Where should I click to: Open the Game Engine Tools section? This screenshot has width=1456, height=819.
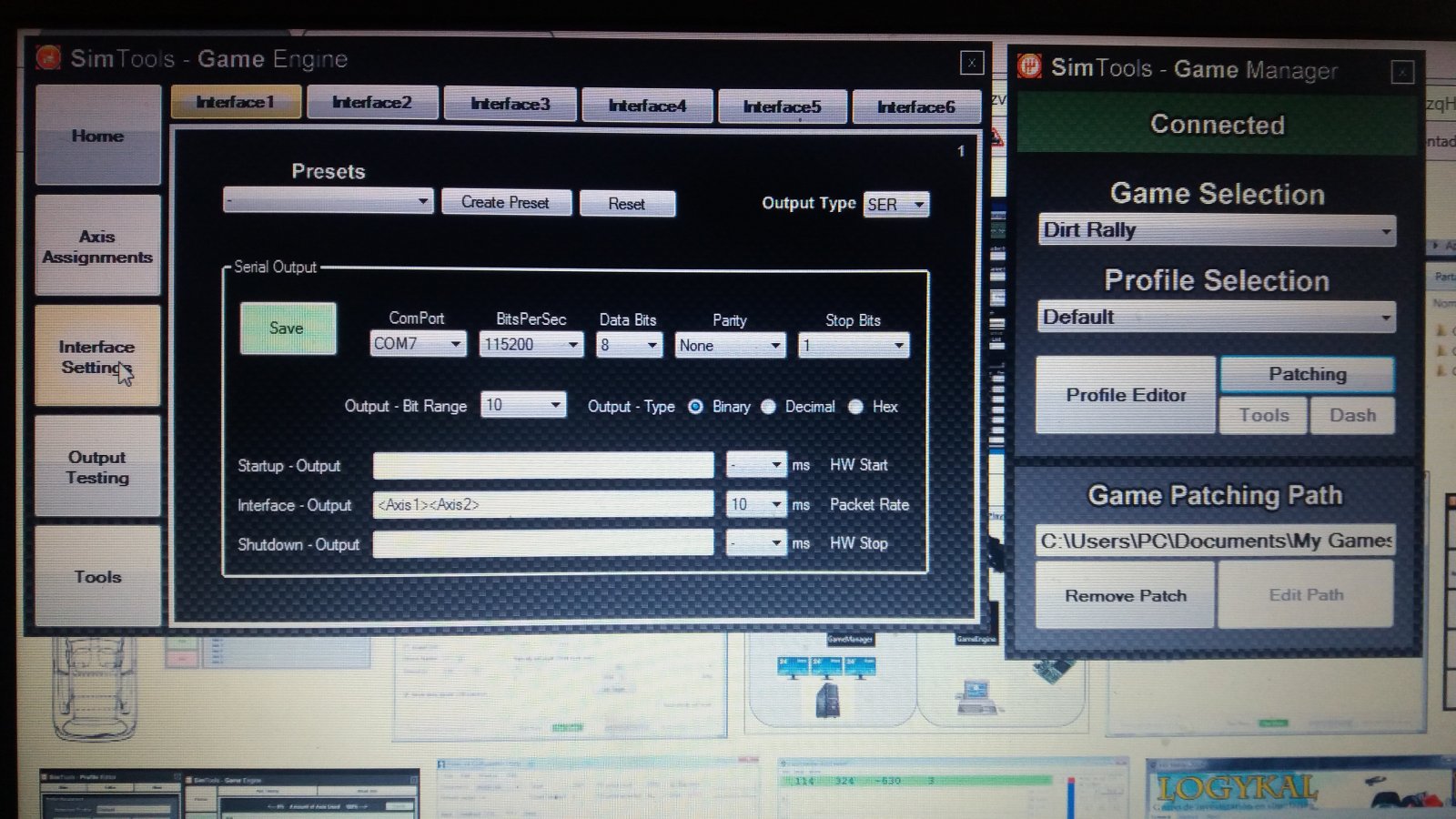(x=98, y=576)
